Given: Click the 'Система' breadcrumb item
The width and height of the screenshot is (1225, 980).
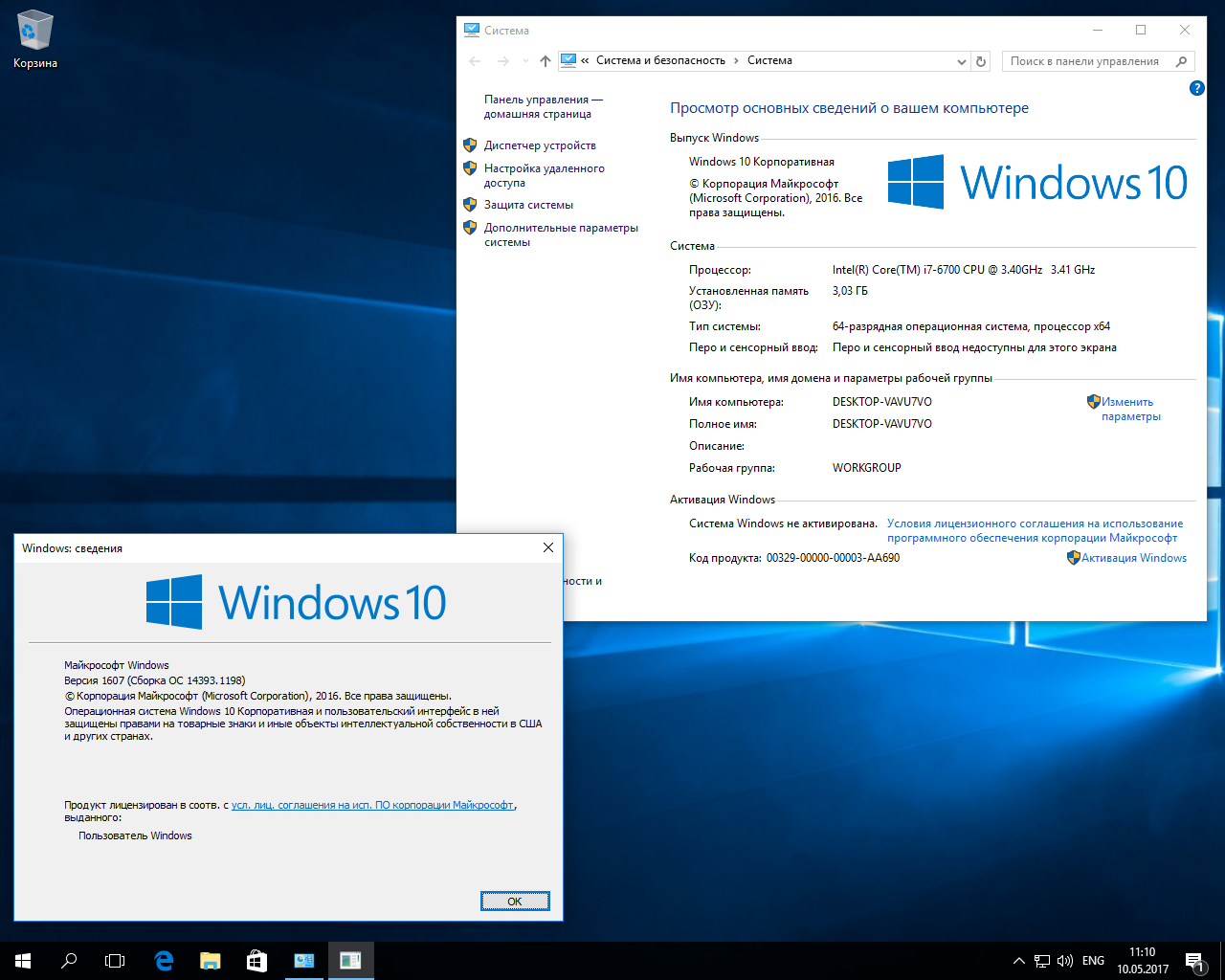Looking at the screenshot, I should [x=769, y=60].
